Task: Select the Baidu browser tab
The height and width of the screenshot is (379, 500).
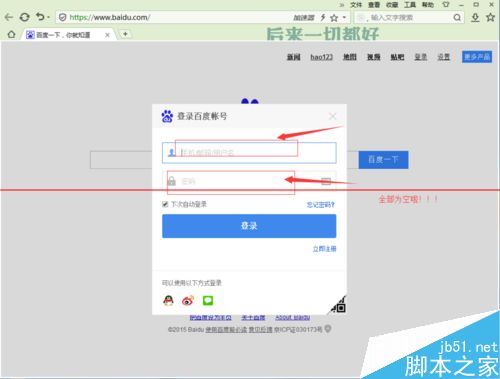Action: [68, 35]
